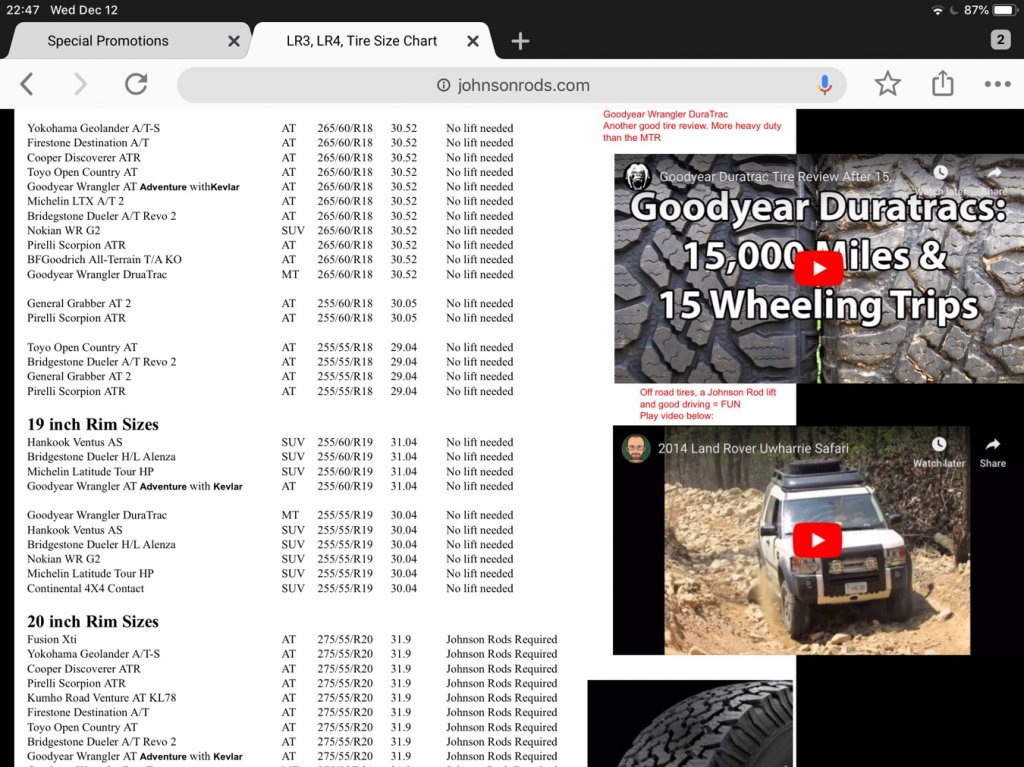Tap the voice search microphone icon
The image size is (1024, 767).
825,84
